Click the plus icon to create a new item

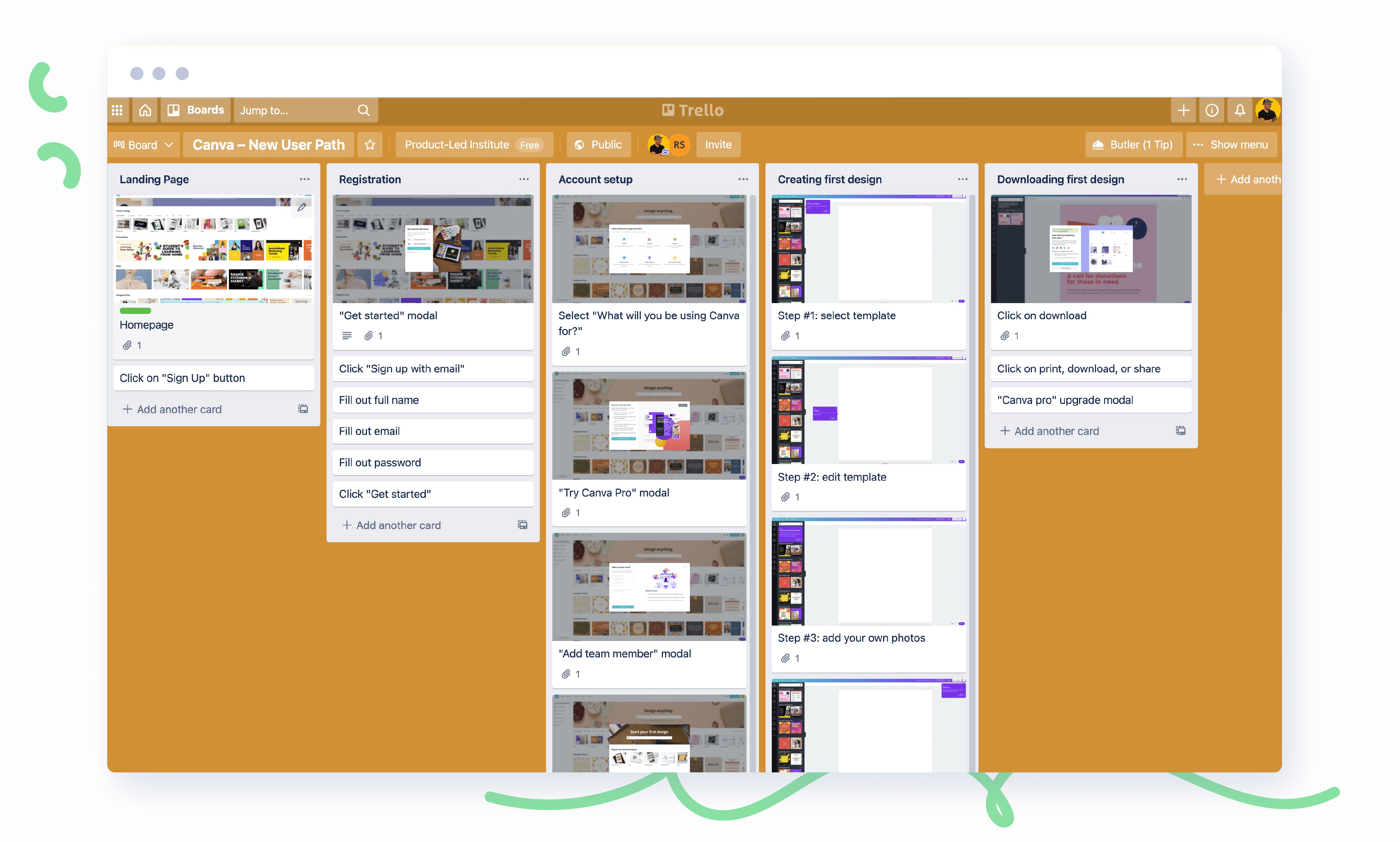tap(1184, 110)
